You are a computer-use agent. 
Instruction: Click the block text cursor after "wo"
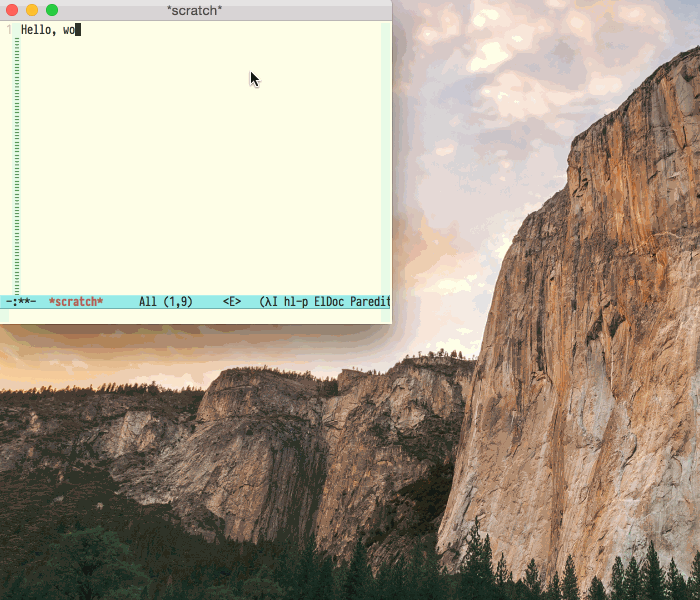[x=77, y=30]
